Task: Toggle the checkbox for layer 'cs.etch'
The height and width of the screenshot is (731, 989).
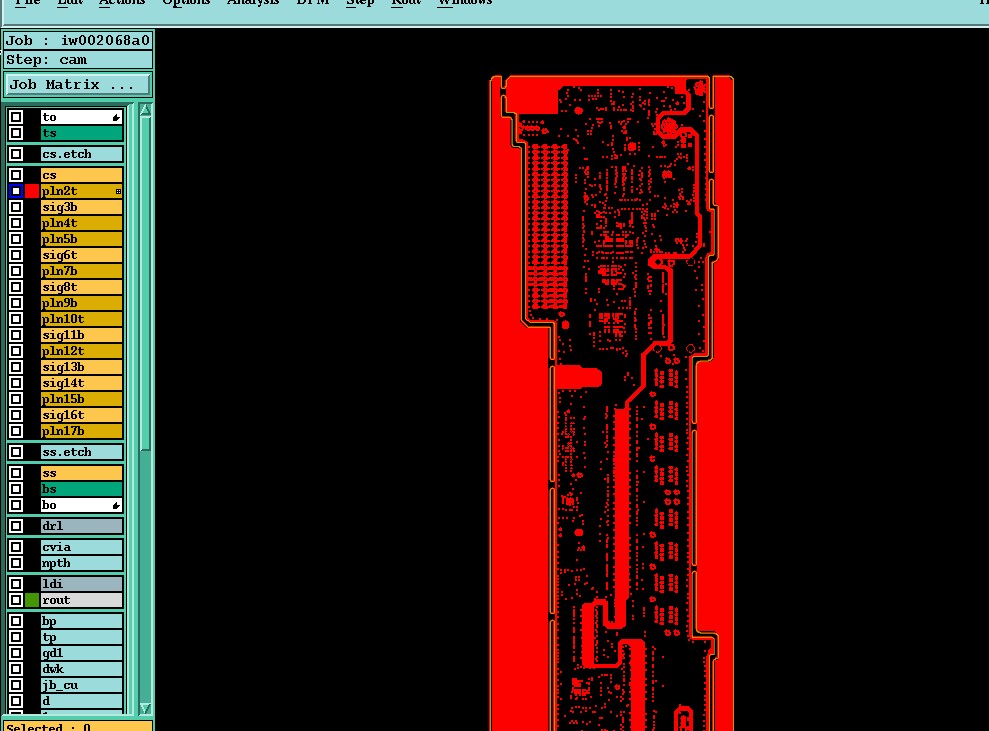Action: click(16, 154)
